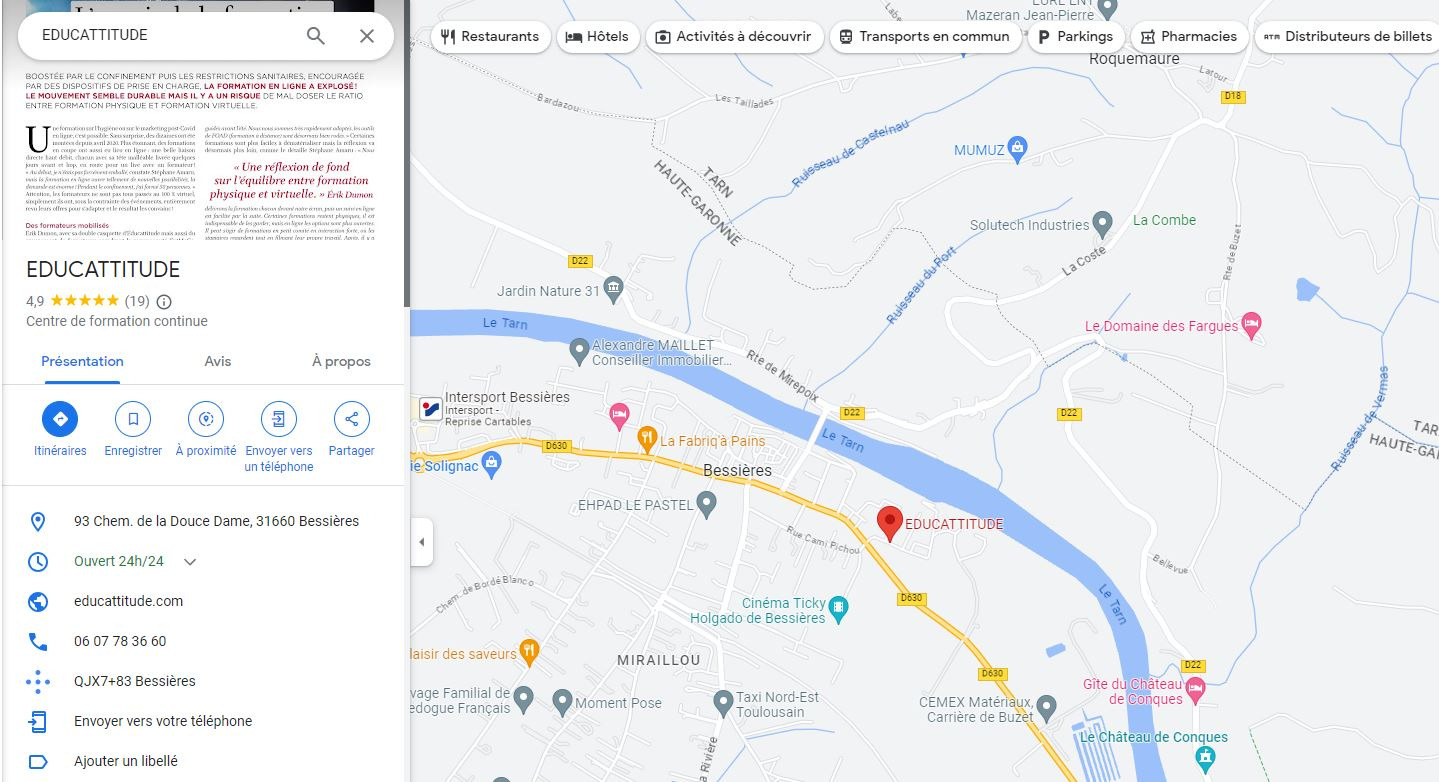Click Ajouter un libellé option
Image resolution: width=1439 pixels, height=782 pixels.
(x=126, y=761)
